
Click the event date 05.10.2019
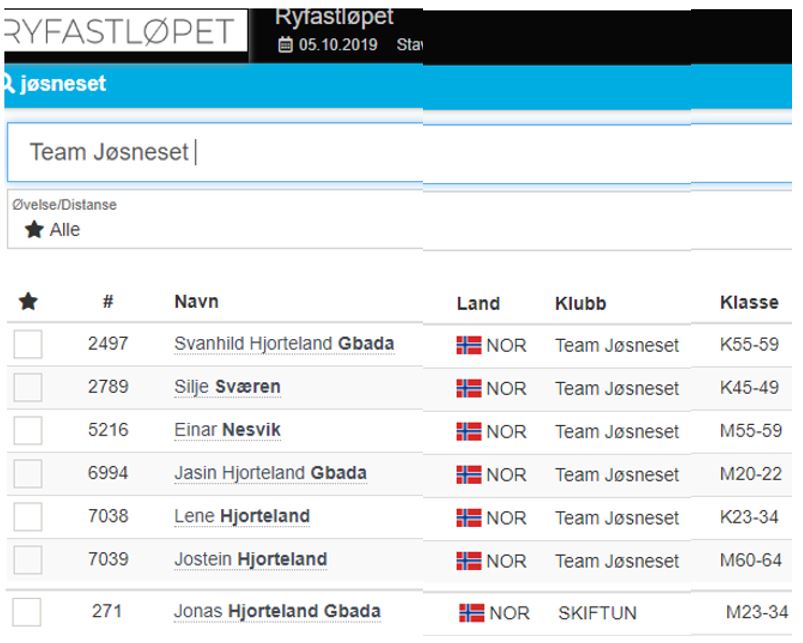point(338,45)
